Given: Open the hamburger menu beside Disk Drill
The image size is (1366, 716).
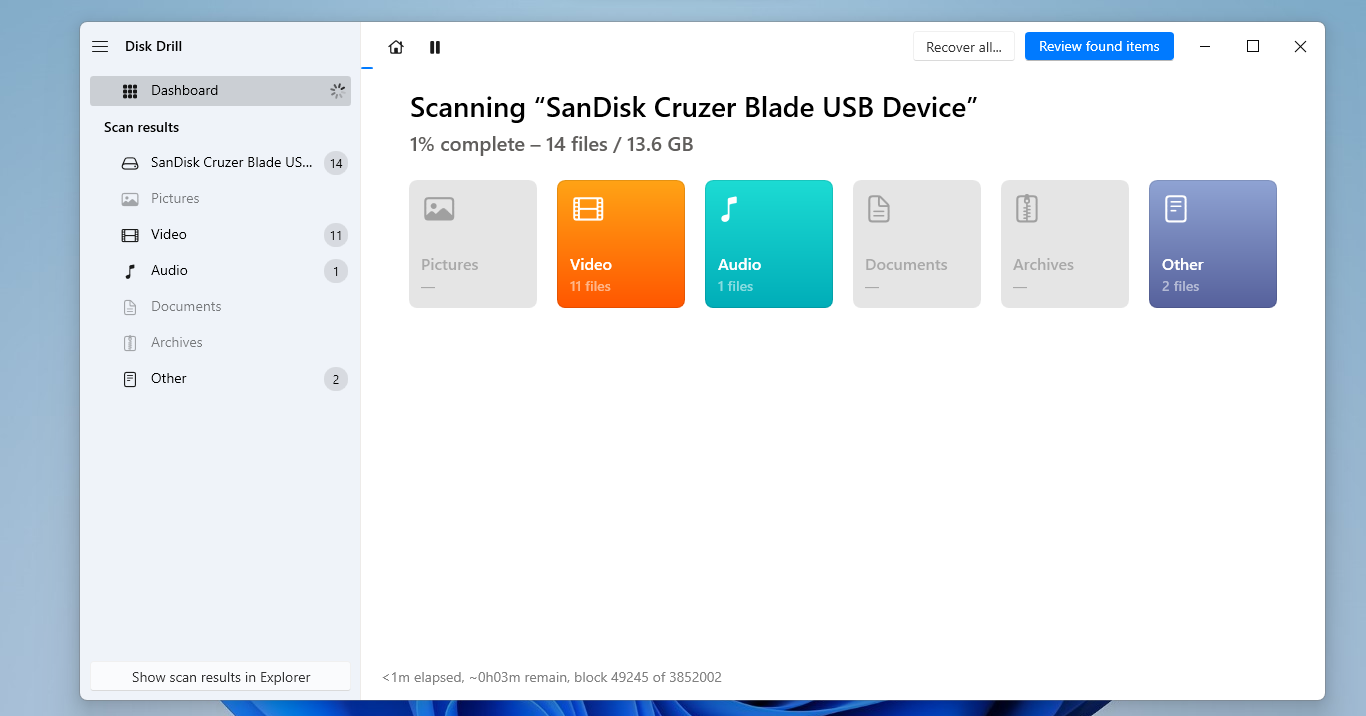Looking at the screenshot, I should tap(100, 47).
